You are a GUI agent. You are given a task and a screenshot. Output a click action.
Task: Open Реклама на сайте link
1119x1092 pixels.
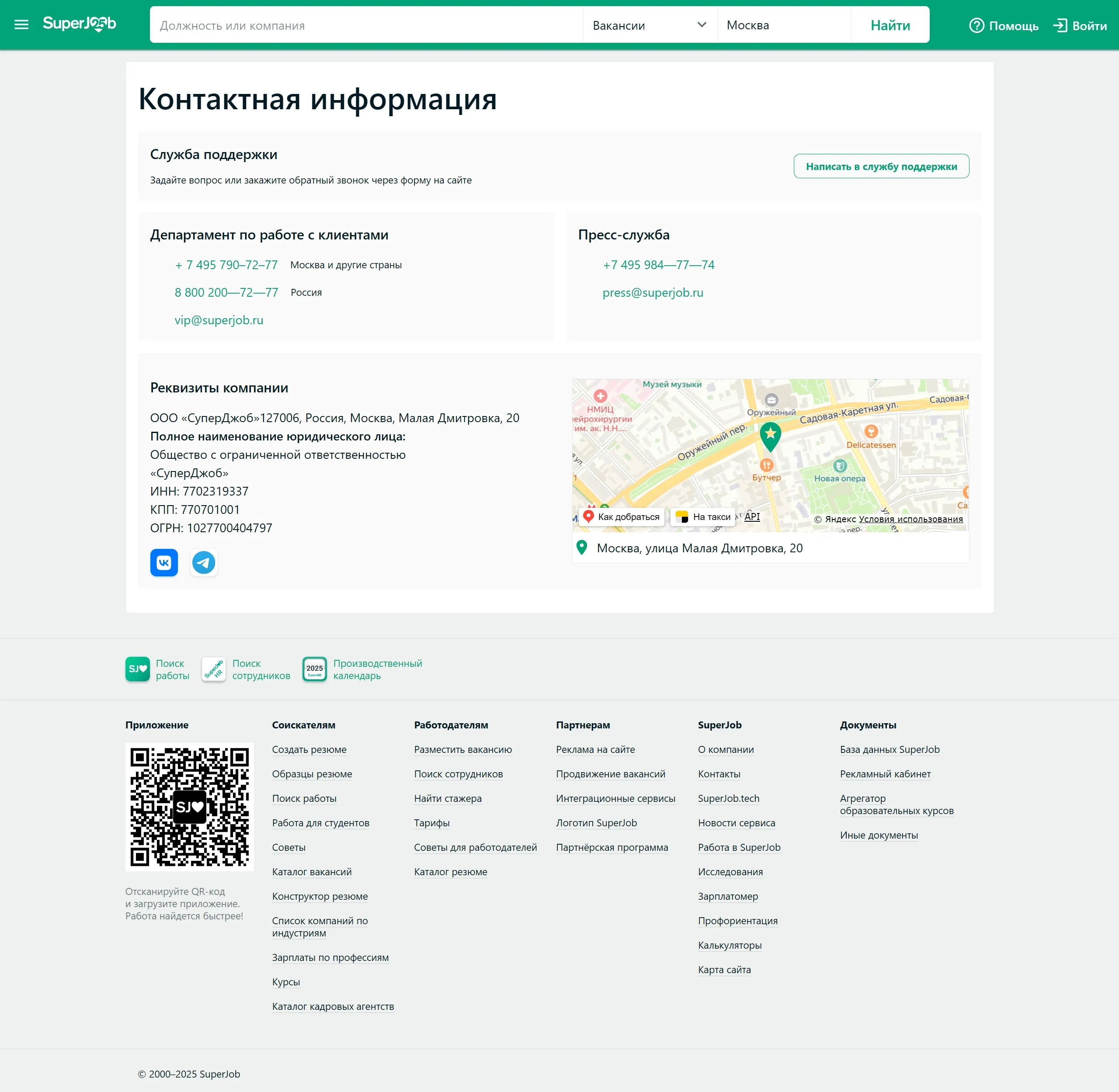click(595, 749)
